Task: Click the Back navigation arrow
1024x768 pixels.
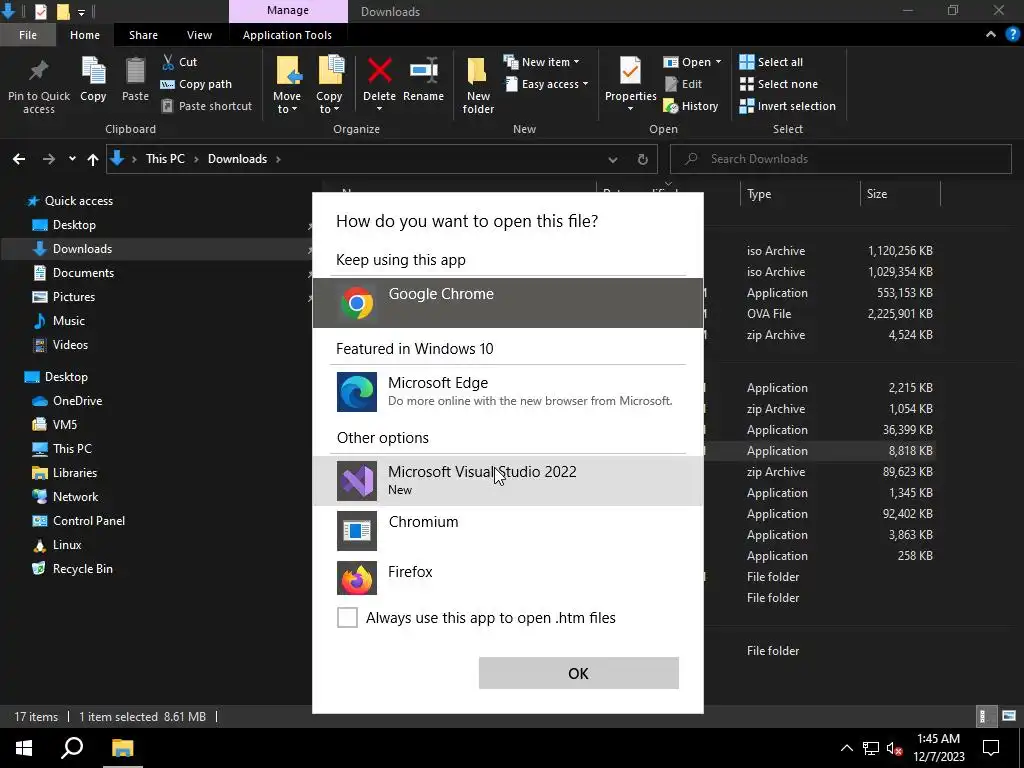Action: click(19, 159)
